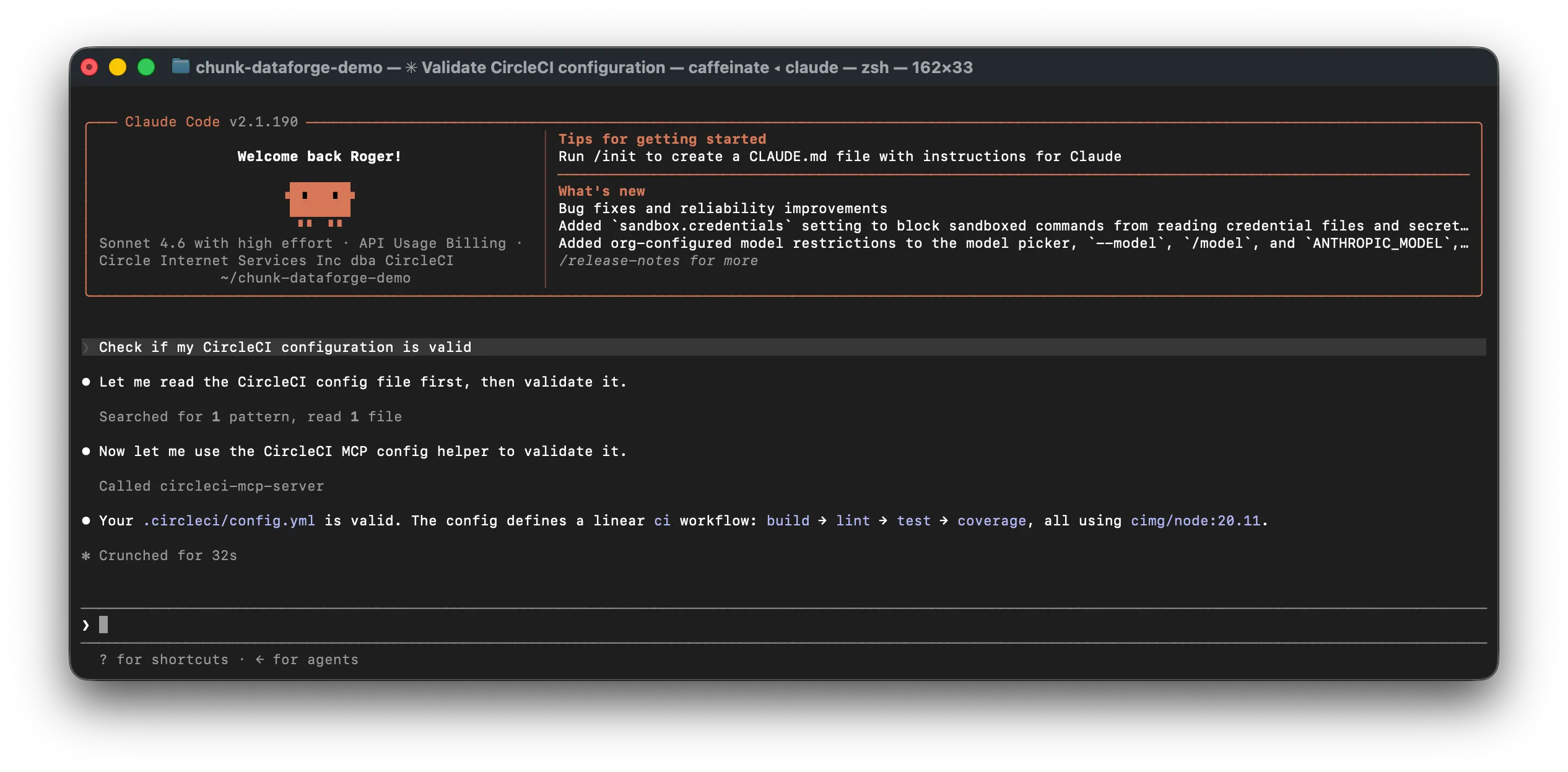Click the window title 'Validate CircleCI configuration'
This screenshot has width=1568, height=772.
tap(543, 67)
